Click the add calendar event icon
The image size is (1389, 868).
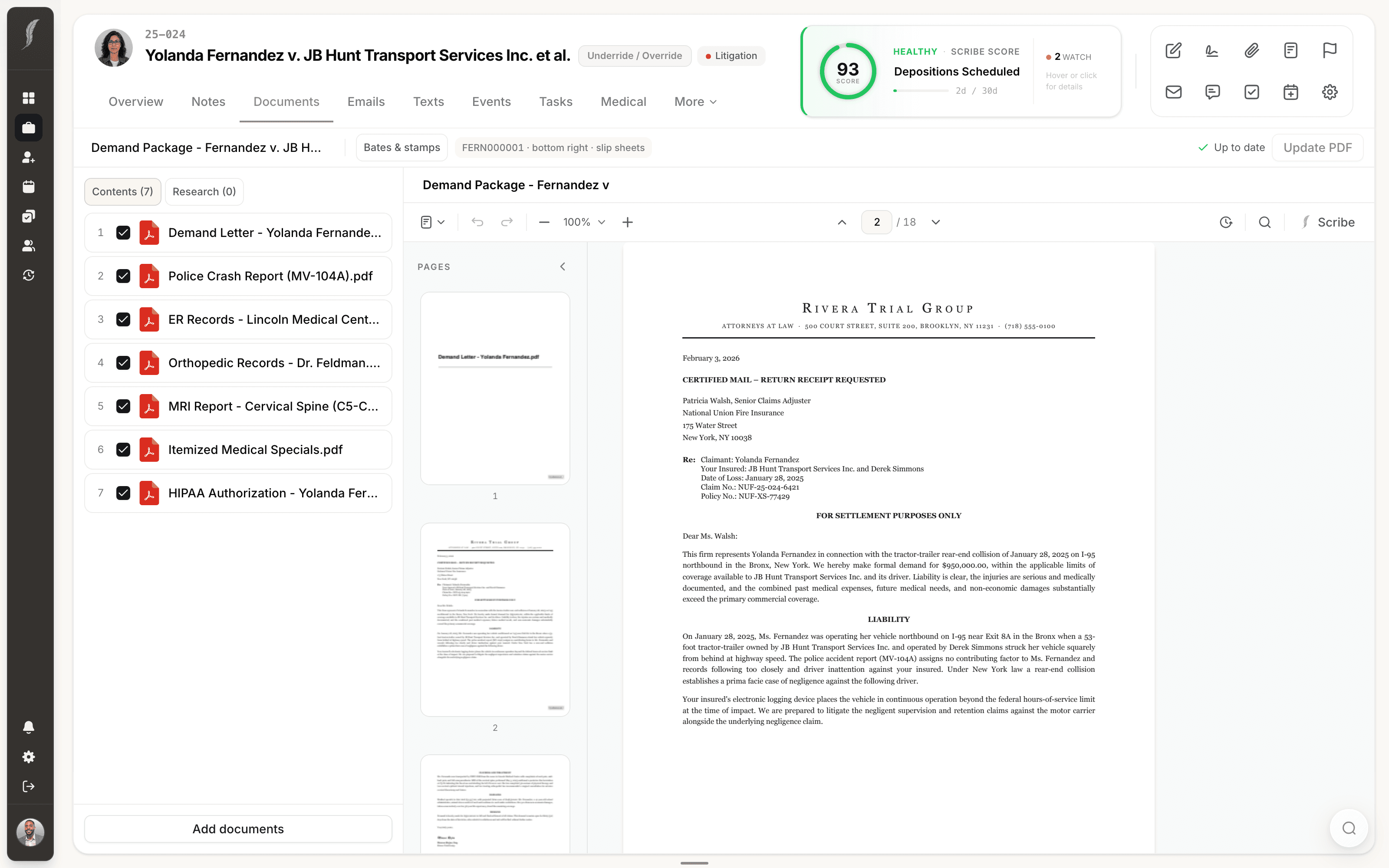[x=1290, y=92]
